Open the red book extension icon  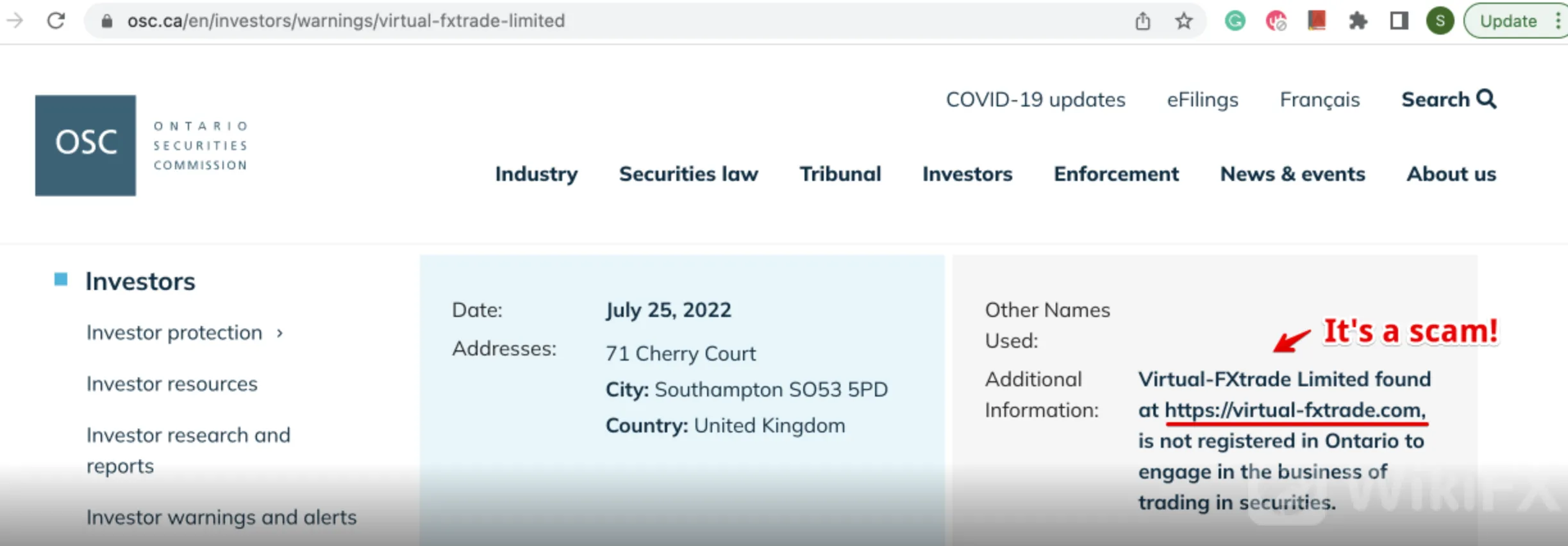[1317, 21]
